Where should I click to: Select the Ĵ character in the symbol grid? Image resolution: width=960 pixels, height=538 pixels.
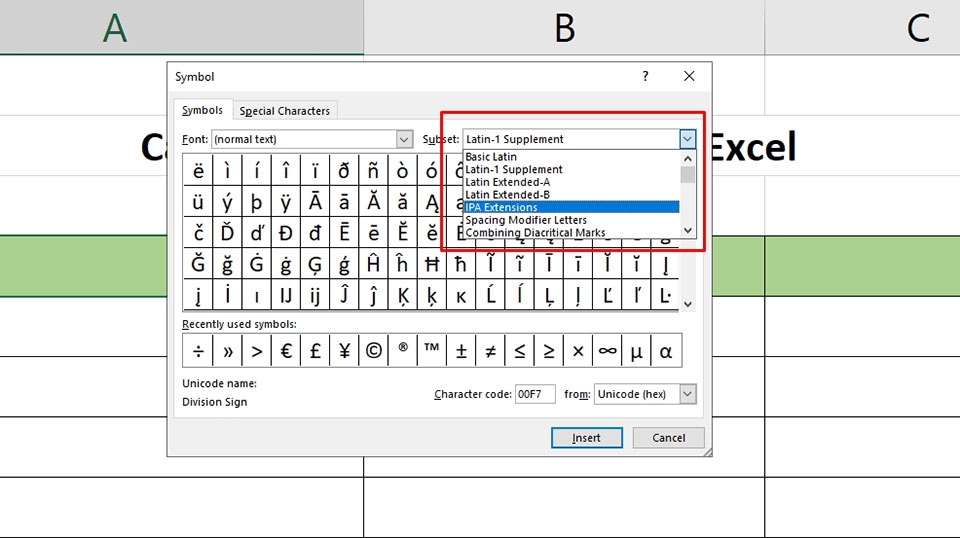tap(344, 295)
